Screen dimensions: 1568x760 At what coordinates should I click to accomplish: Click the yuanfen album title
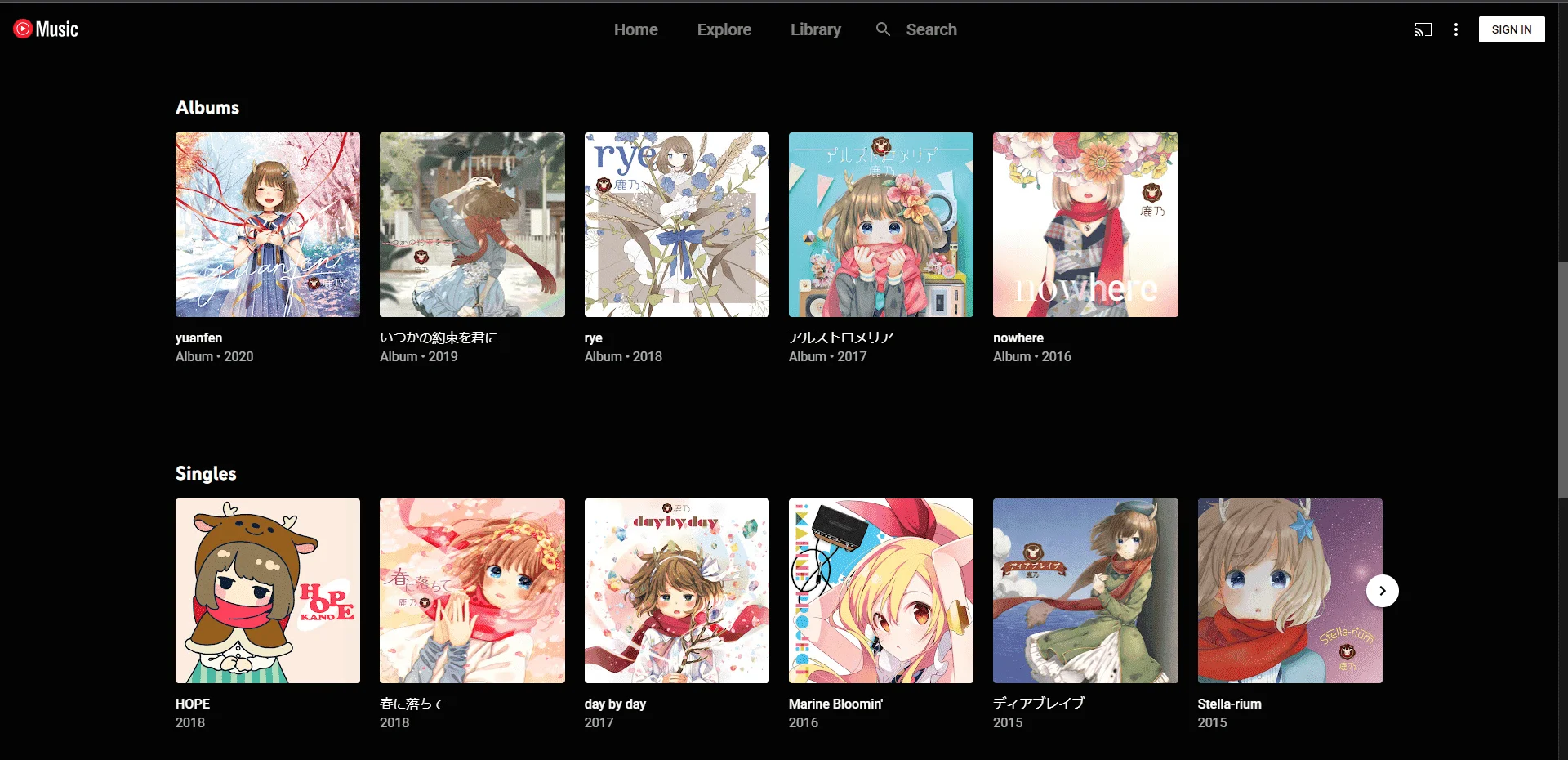(x=198, y=338)
